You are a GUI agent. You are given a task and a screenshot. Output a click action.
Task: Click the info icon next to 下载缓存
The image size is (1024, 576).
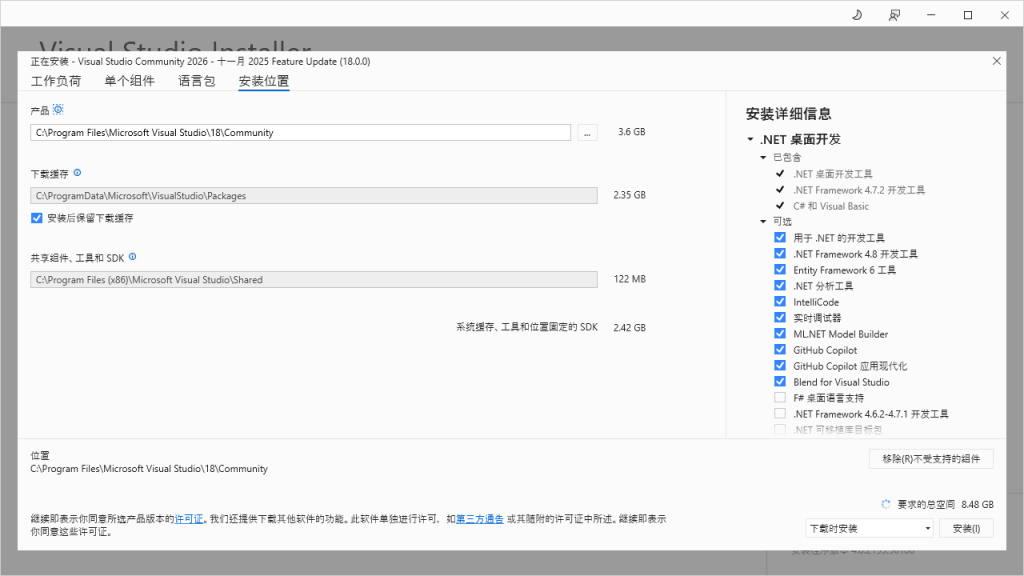click(x=77, y=173)
